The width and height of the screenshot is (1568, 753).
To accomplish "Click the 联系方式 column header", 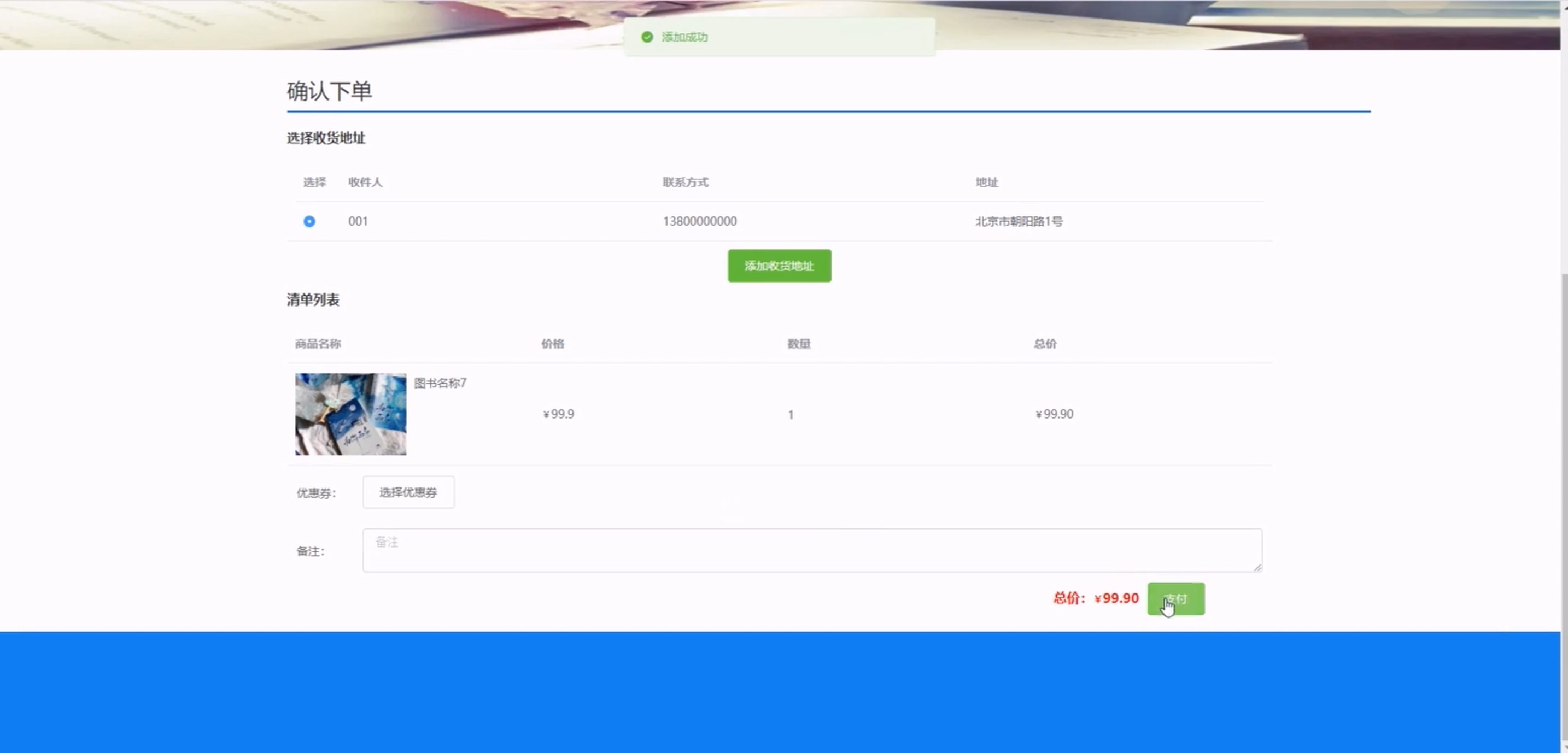I will 686,182.
